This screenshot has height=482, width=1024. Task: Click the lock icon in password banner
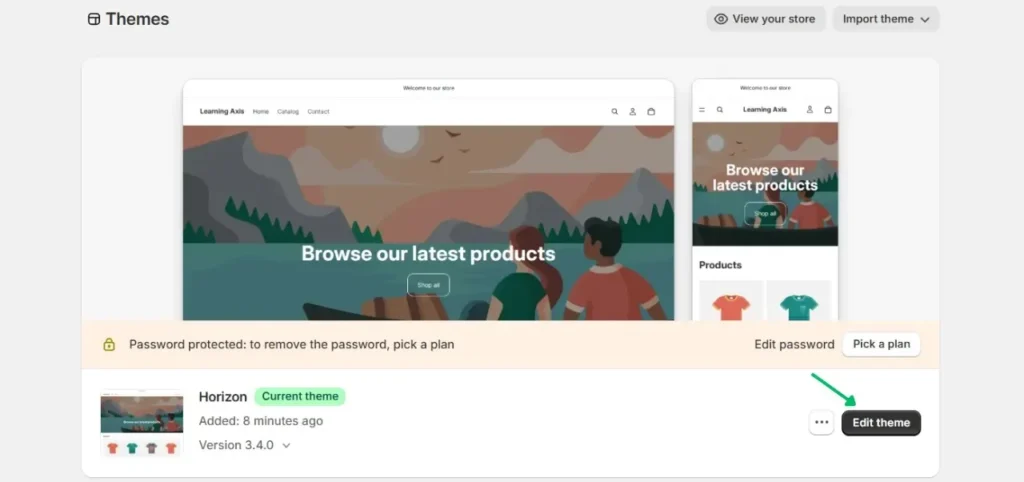(x=109, y=344)
